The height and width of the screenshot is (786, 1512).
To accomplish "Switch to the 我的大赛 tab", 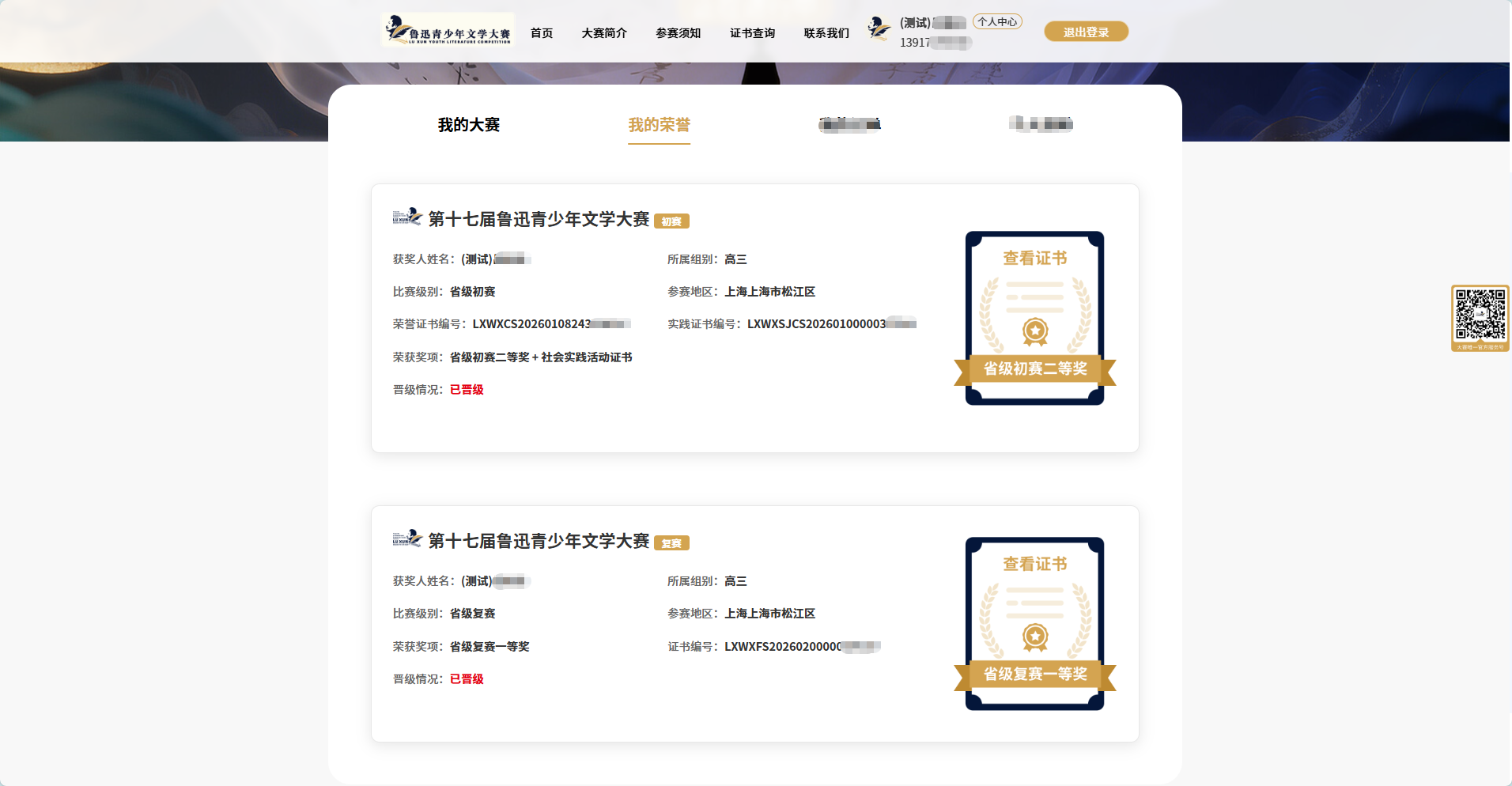I will coord(469,125).
